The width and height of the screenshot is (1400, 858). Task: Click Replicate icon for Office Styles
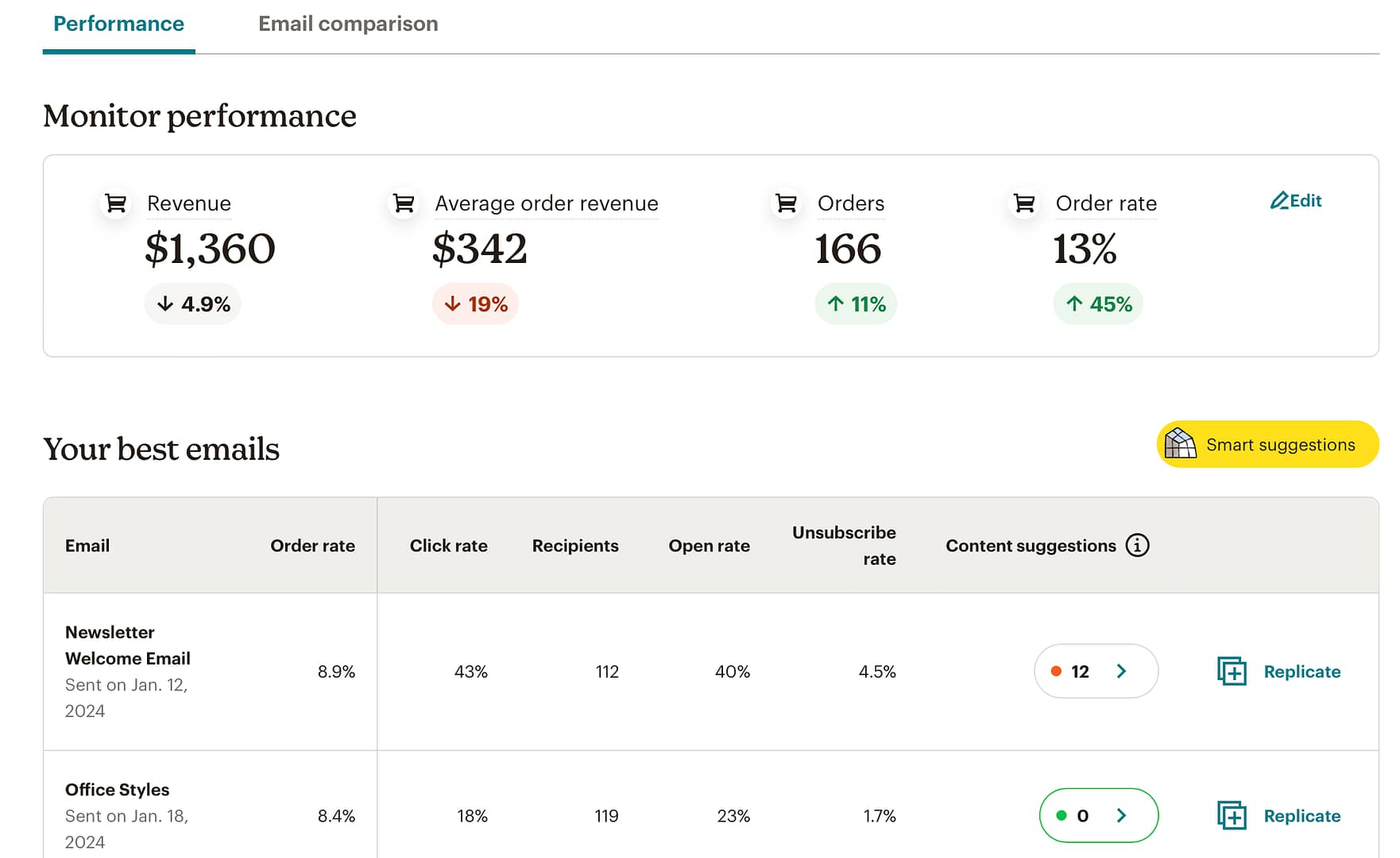1232,815
